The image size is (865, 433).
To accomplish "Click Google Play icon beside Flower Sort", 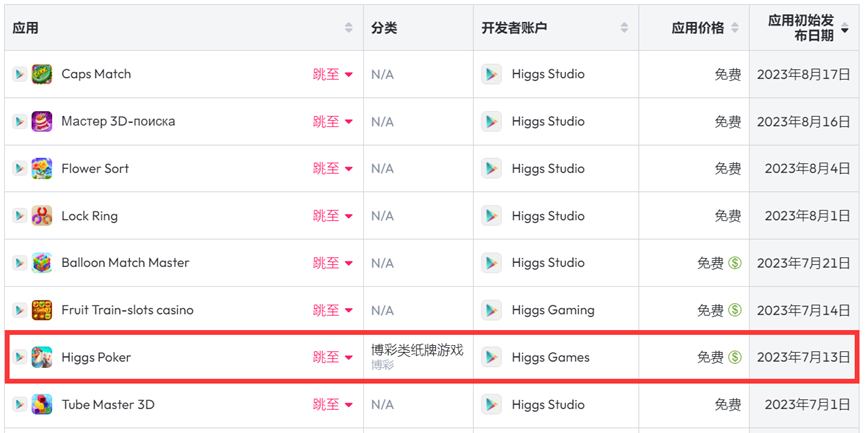I will click(20, 169).
